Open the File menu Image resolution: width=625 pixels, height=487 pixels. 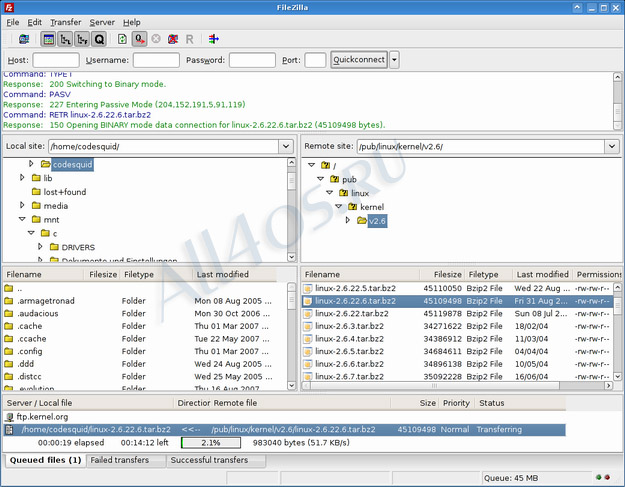12,22
